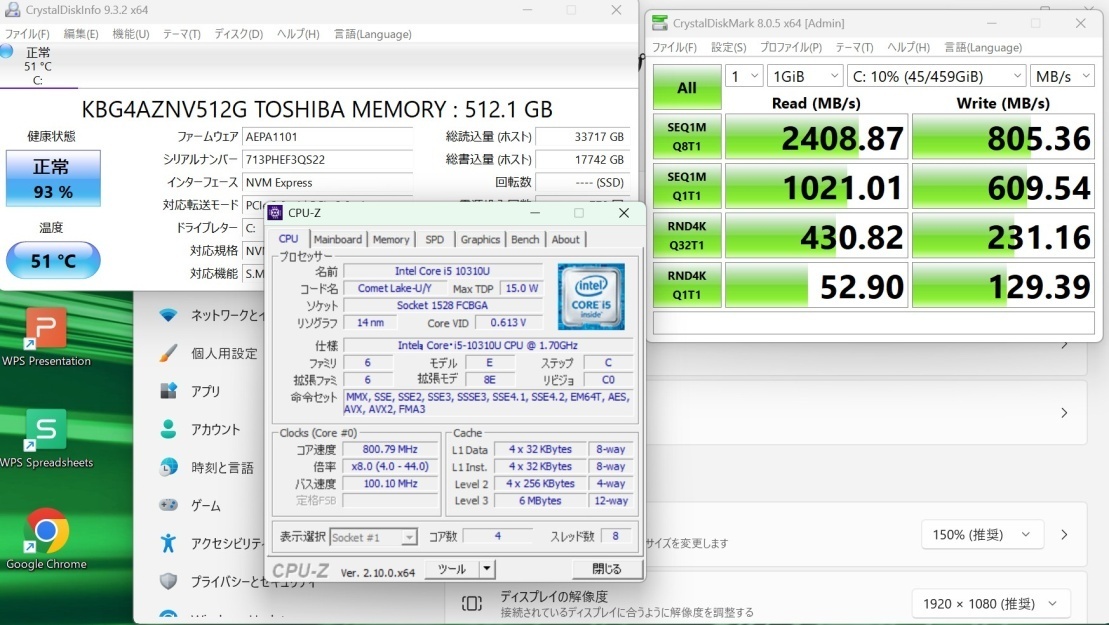This screenshot has height=625, width=1109.
Task: Click the network settings Wi-Fi icon
Action: pos(168,315)
